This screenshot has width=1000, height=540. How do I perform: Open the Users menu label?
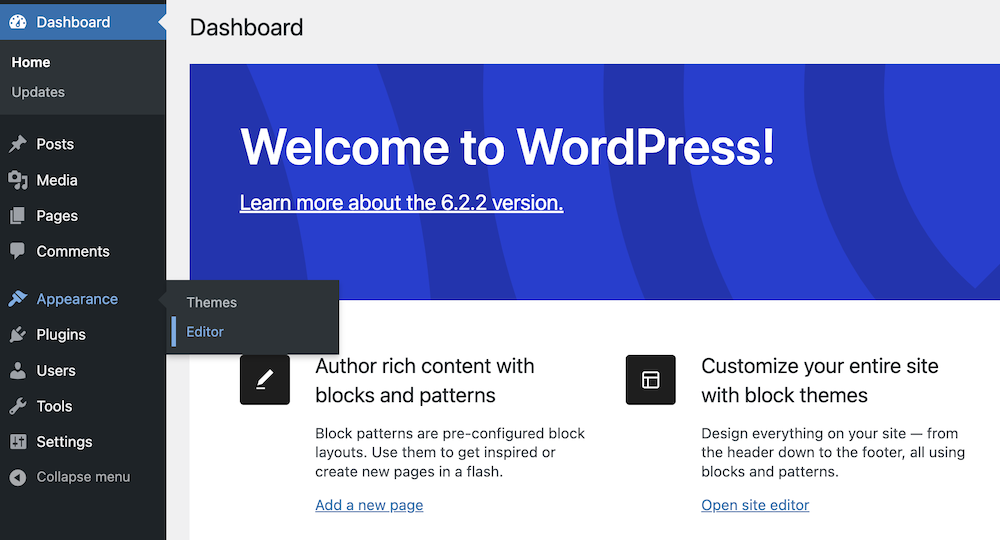55,370
